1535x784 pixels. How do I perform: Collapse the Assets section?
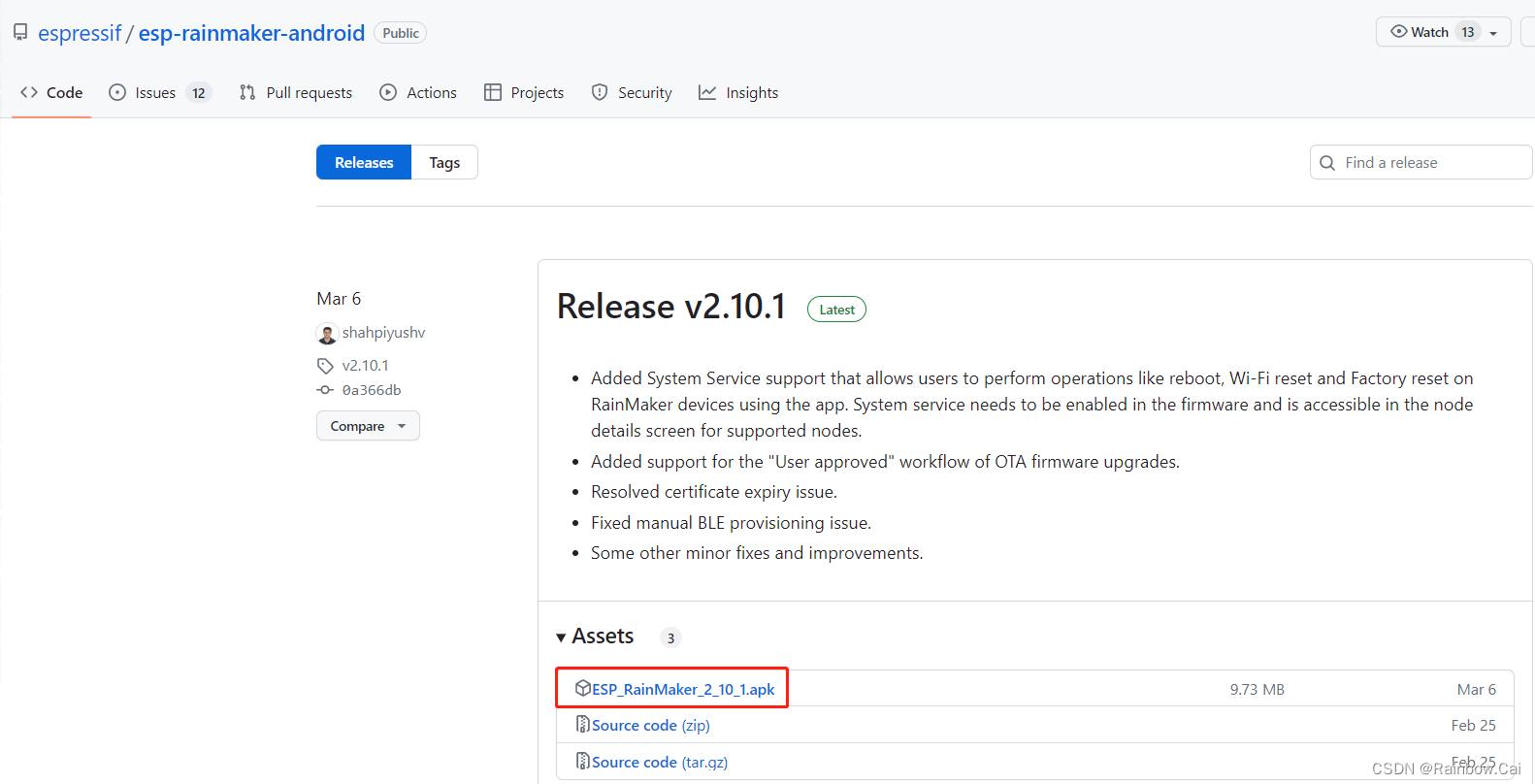[595, 637]
